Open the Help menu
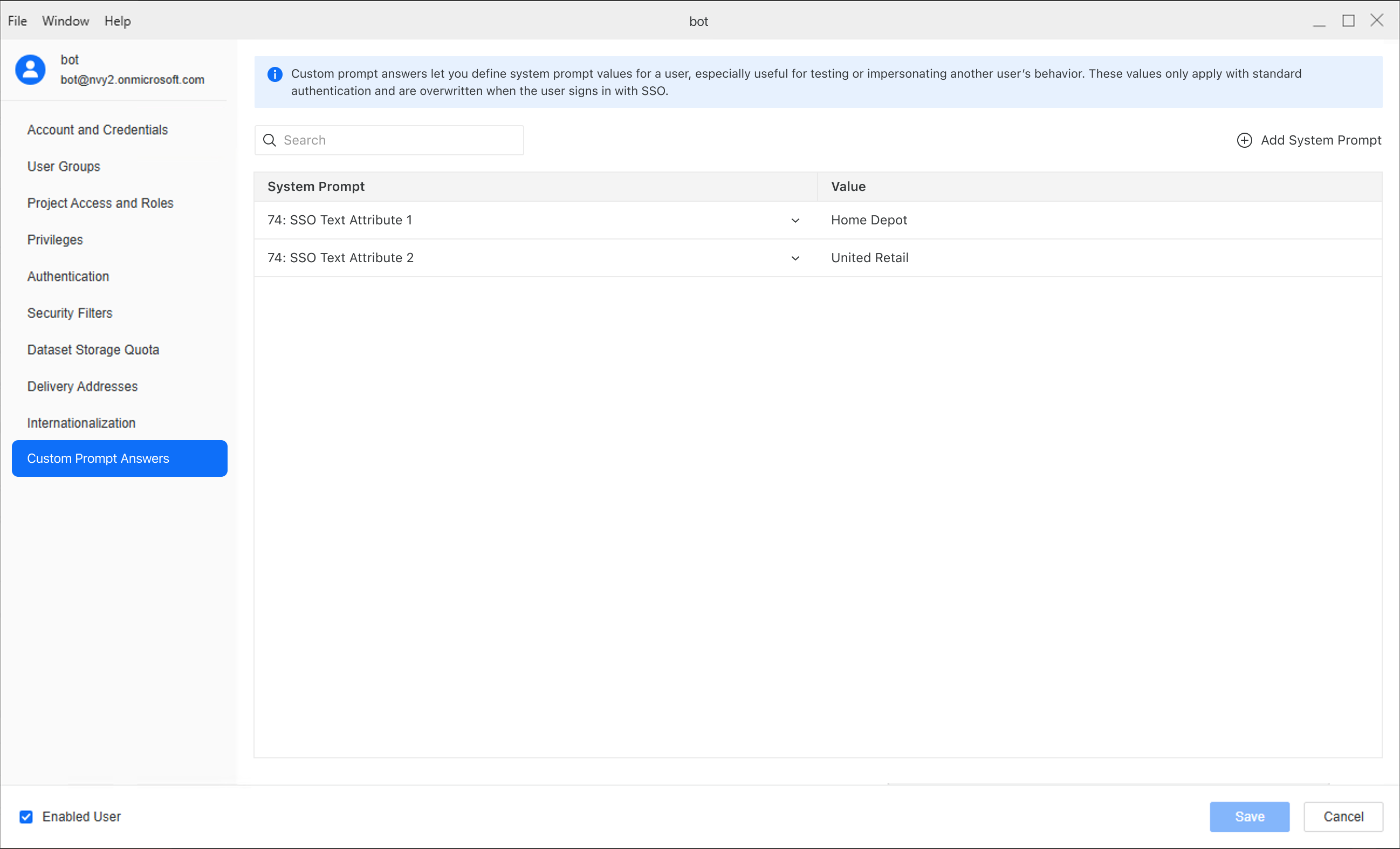The width and height of the screenshot is (1400, 849). click(117, 21)
